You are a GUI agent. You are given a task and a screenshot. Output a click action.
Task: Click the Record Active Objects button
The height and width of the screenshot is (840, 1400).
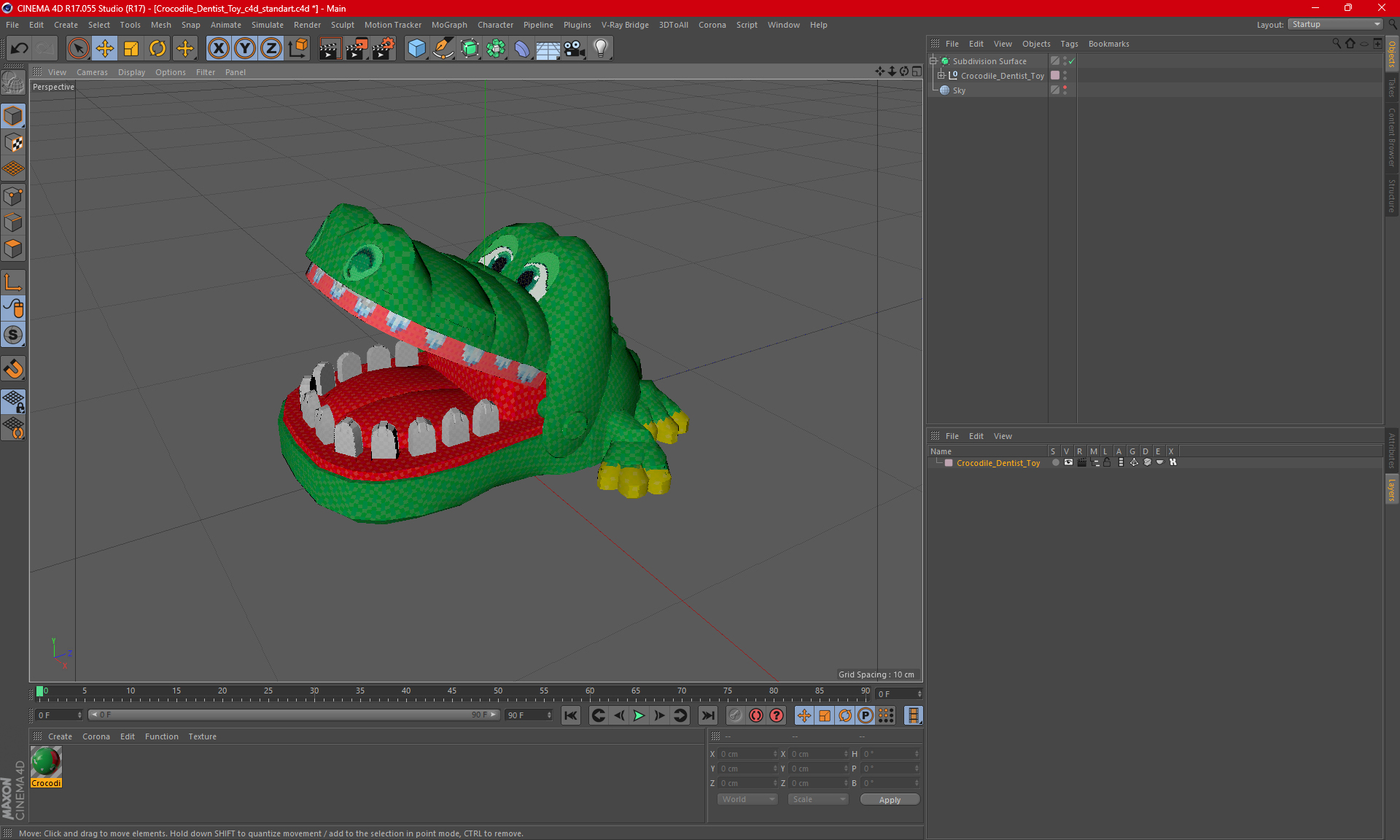(x=736, y=715)
